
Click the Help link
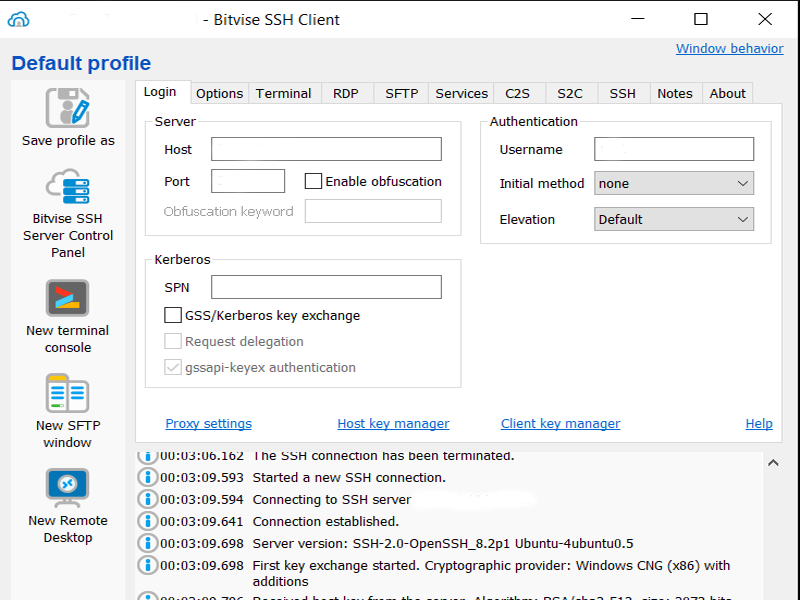click(x=759, y=423)
